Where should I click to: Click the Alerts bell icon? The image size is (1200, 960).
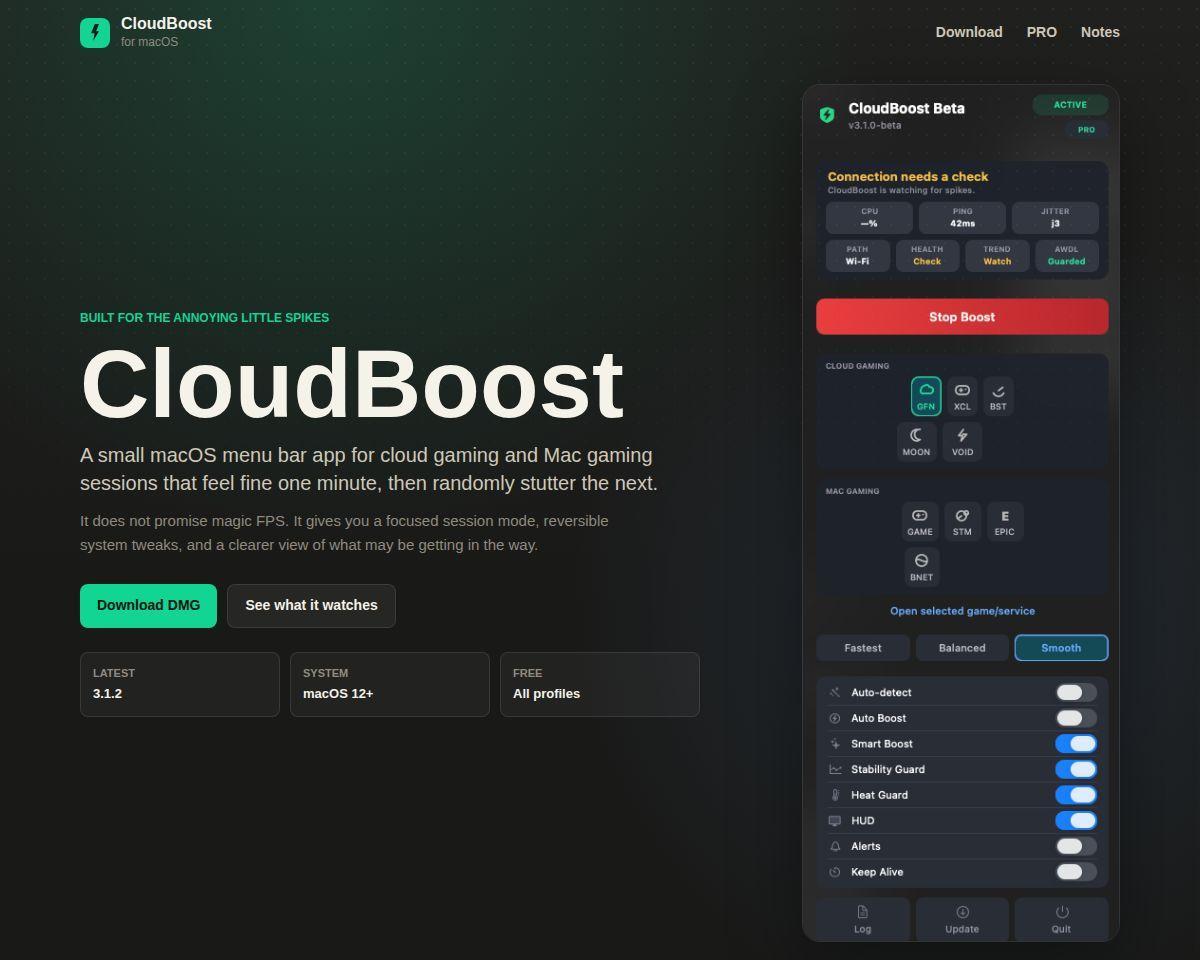click(835, 846)
